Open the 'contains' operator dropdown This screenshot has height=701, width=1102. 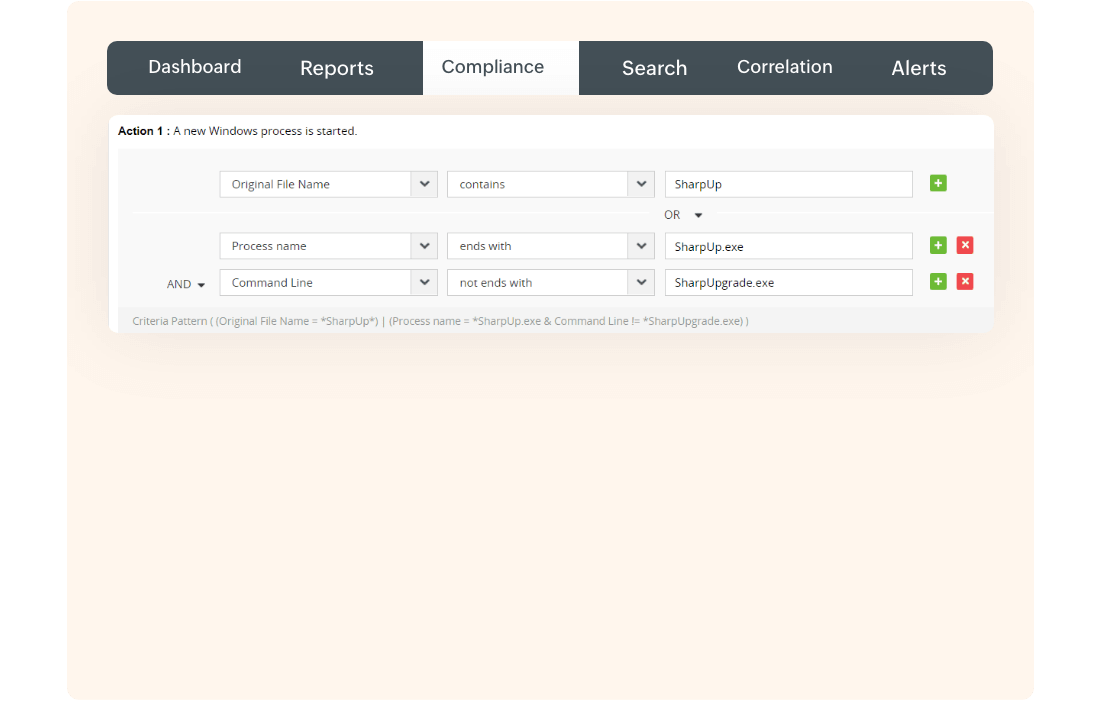(x=641, y=183)
